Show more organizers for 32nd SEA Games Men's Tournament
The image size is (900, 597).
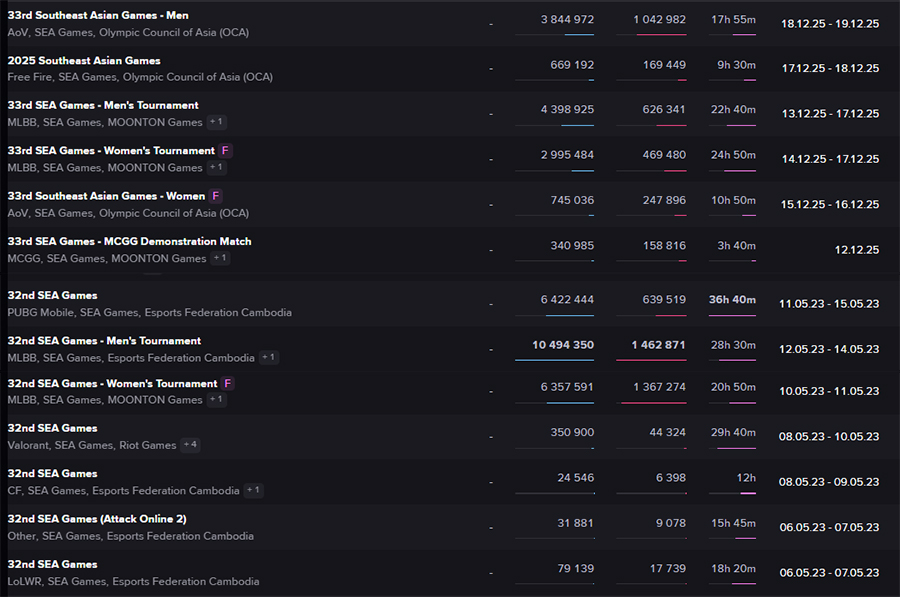[269, 357]
